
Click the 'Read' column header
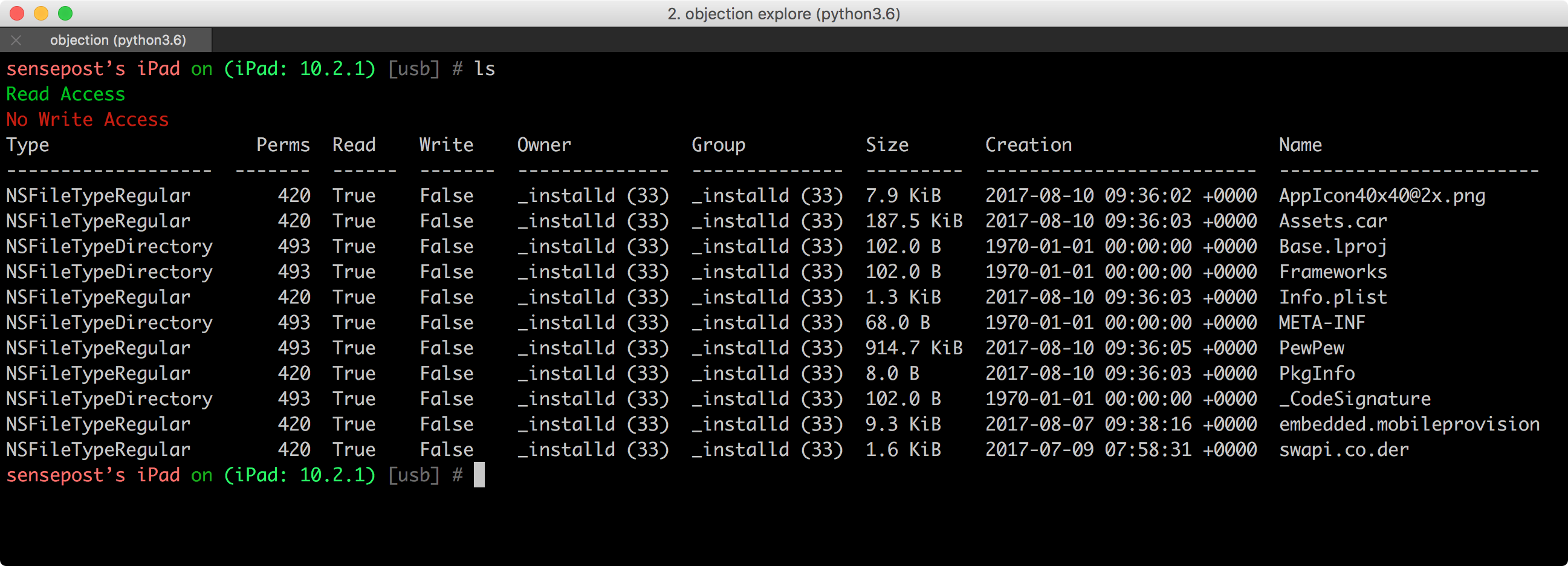click(354, 145)
